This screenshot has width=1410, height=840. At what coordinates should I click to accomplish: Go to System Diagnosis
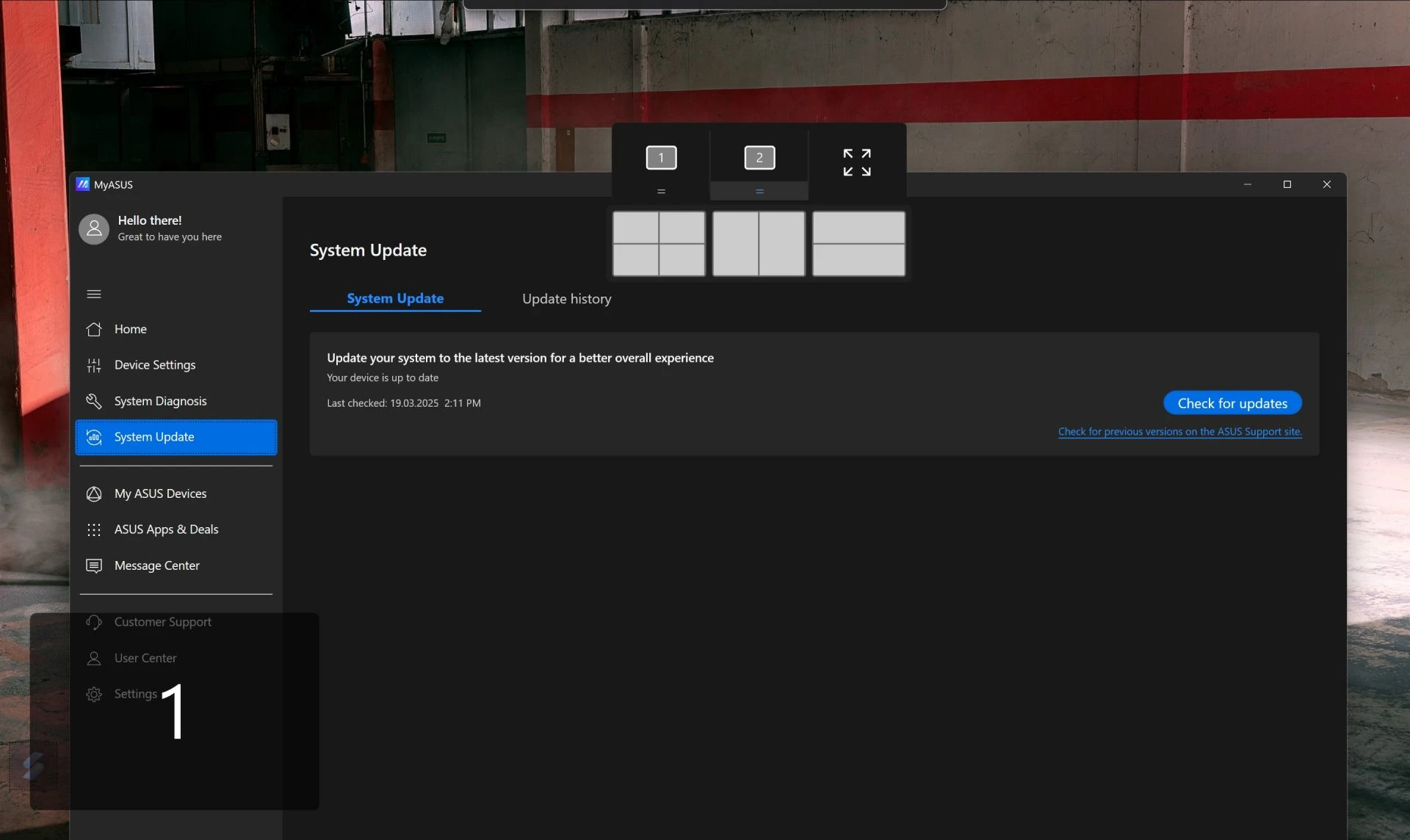(176, 401)
